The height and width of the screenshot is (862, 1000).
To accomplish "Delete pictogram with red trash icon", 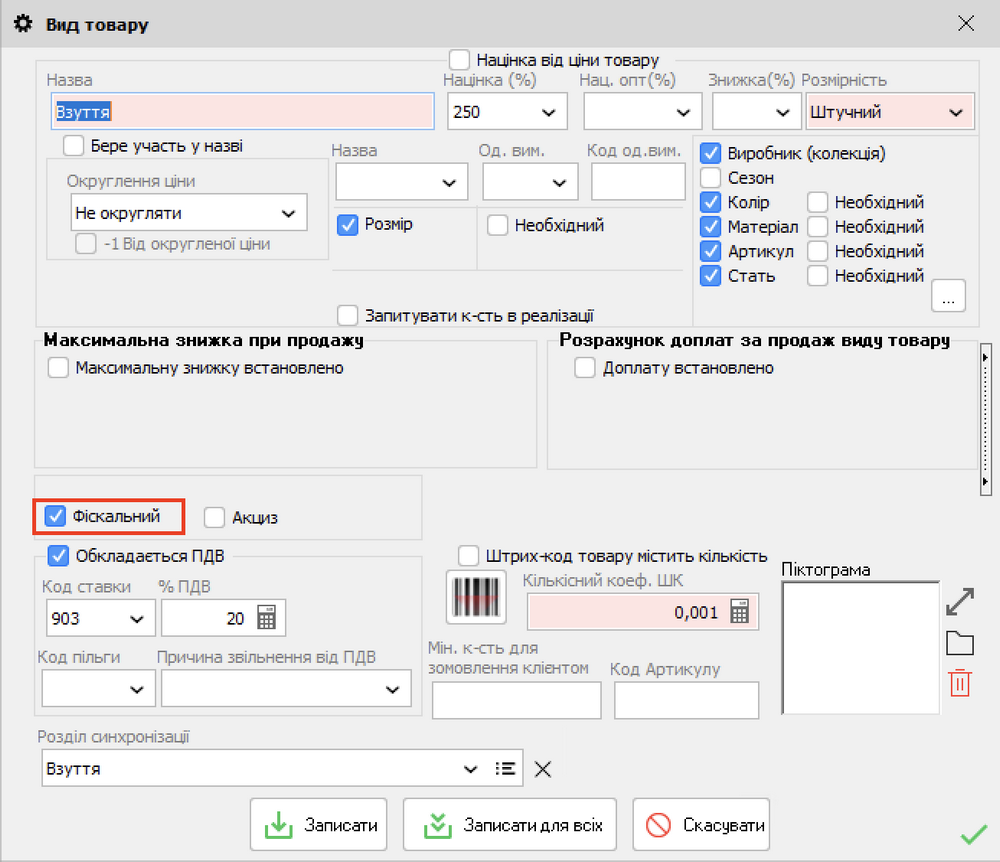I will pyautogui.click(x=960, y=684).
